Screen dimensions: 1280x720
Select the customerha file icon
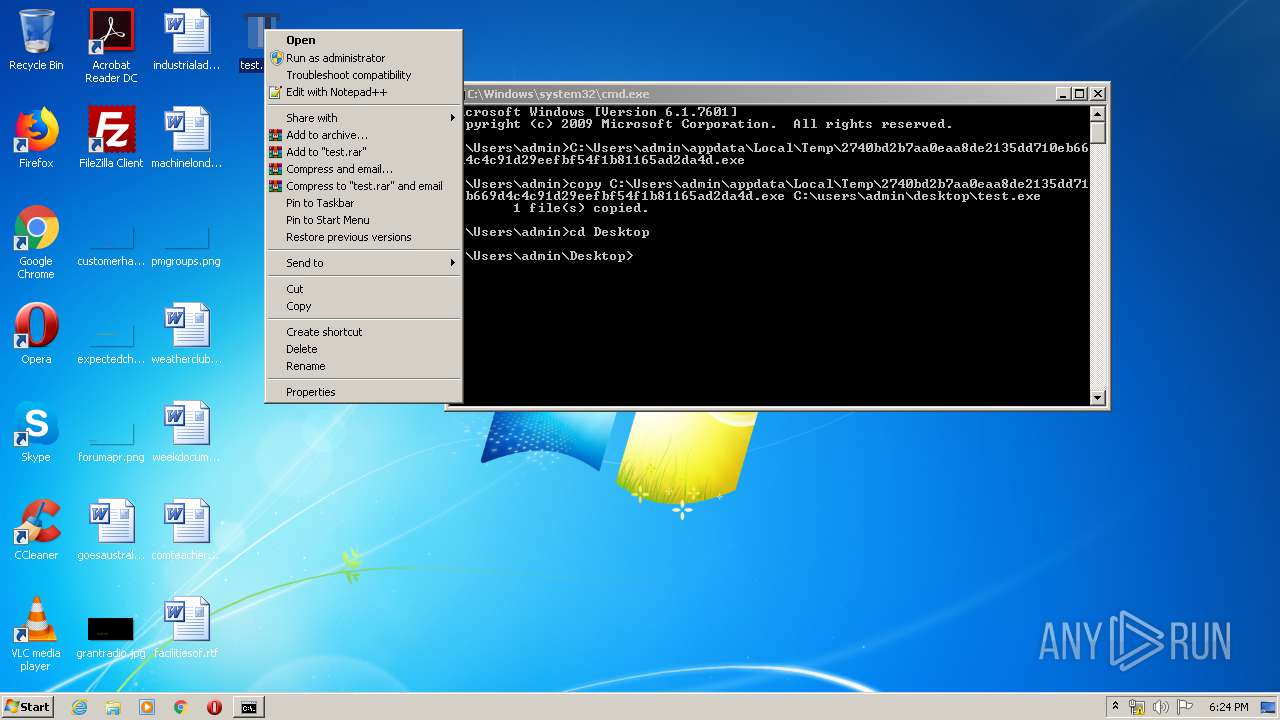[x=111, y=245]
